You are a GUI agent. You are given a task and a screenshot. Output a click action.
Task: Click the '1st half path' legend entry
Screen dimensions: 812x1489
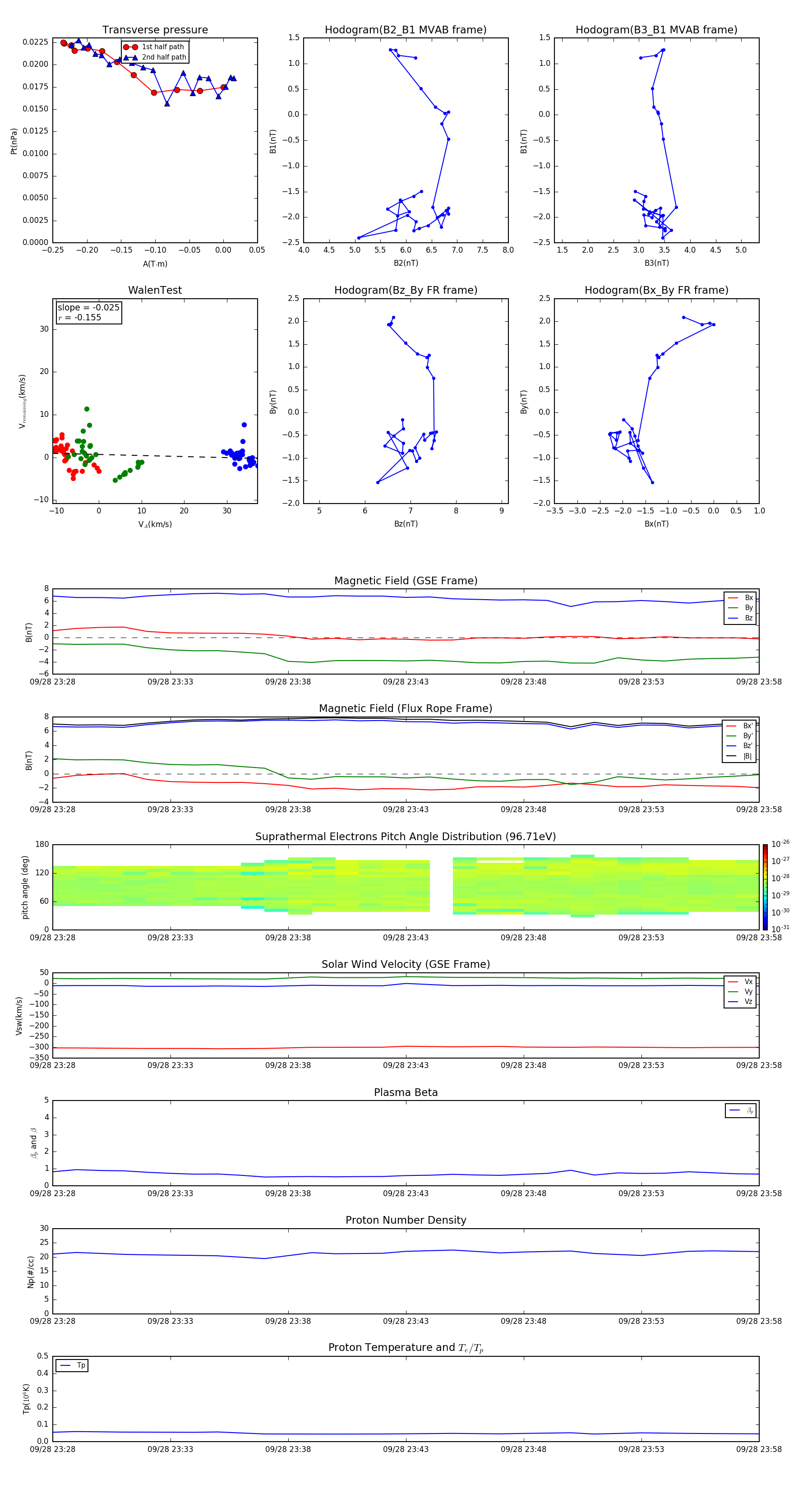(154, 47)
